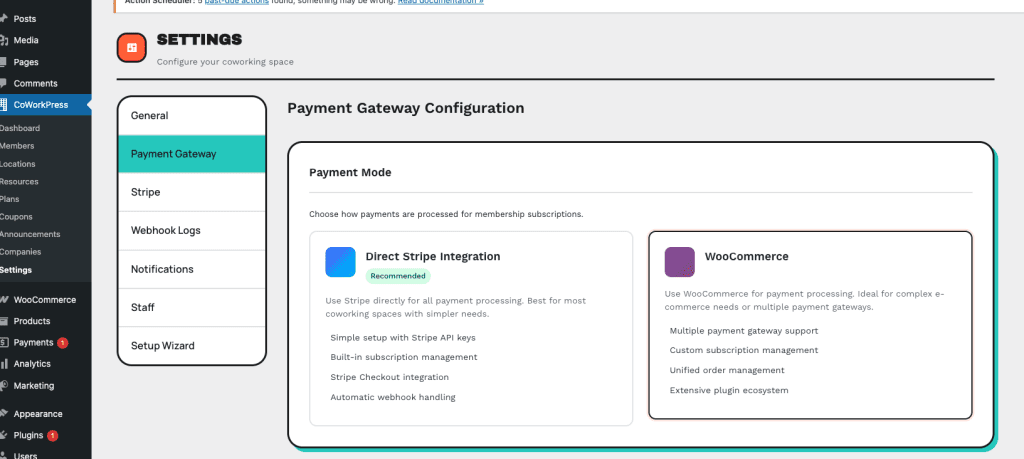Click the 'Payment Gateway Configuration' heading
1024x459 pixels.
pos(406,108)
